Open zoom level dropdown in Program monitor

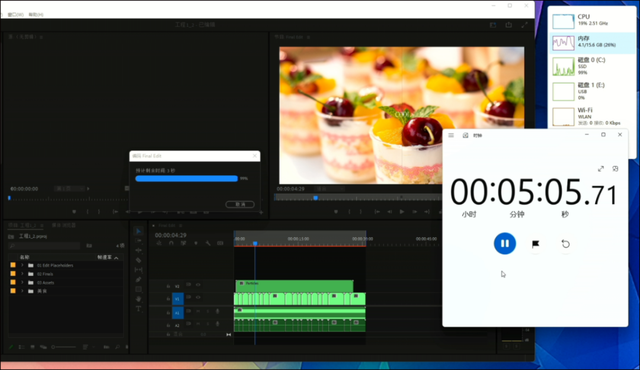pos(330,189)
